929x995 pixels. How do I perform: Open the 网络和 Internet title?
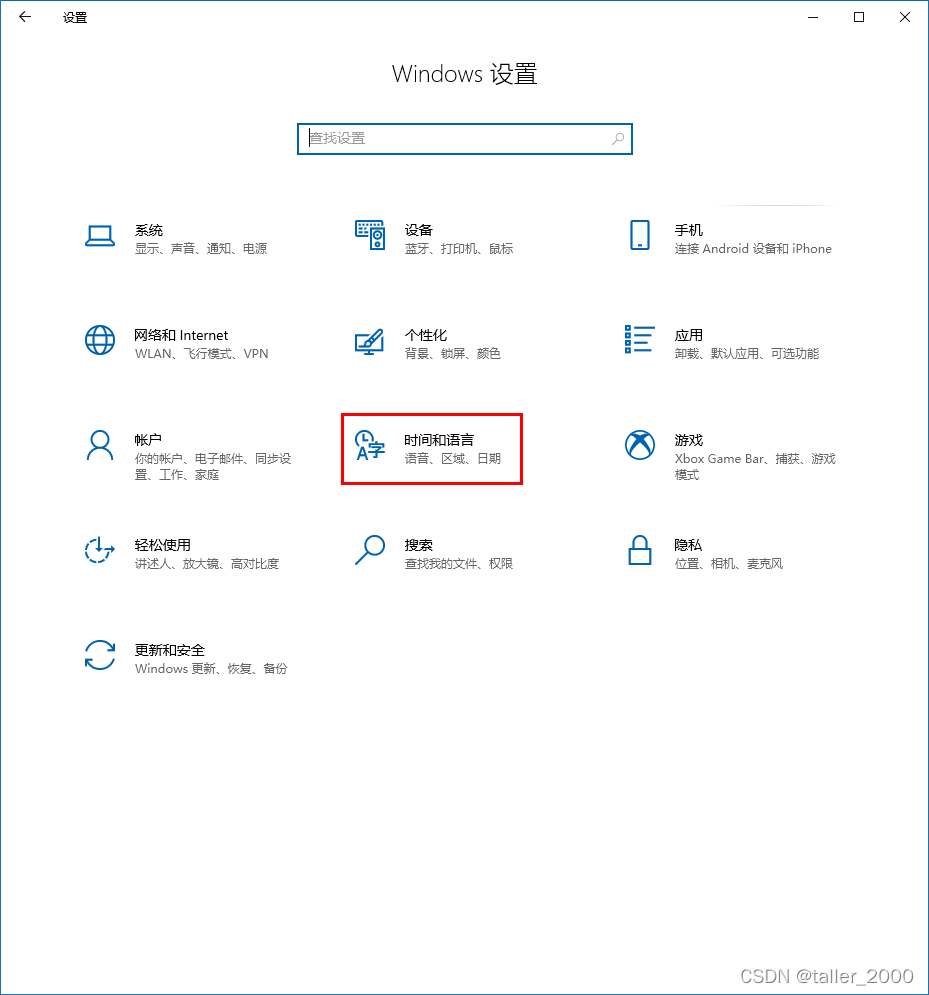[181, 335]
